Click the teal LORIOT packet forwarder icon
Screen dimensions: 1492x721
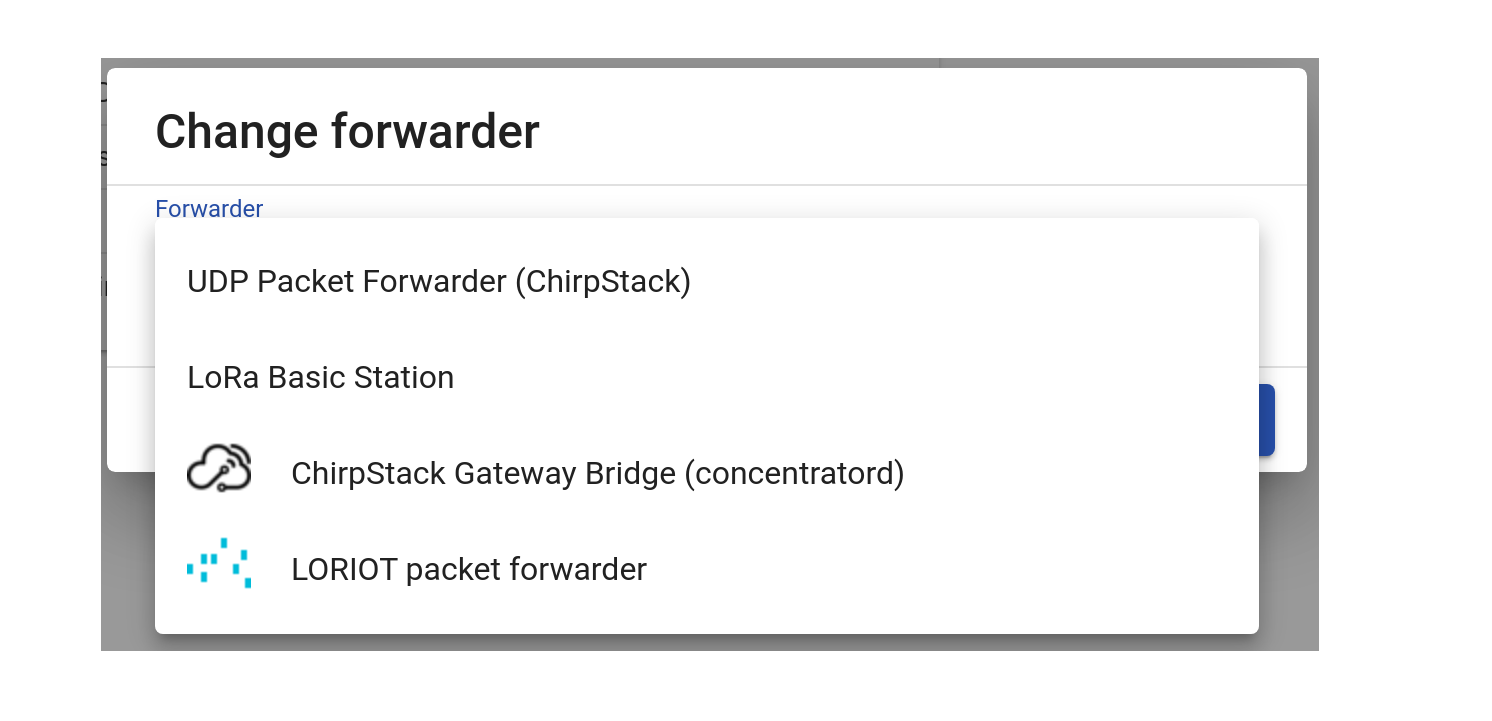tap(218, 563)
